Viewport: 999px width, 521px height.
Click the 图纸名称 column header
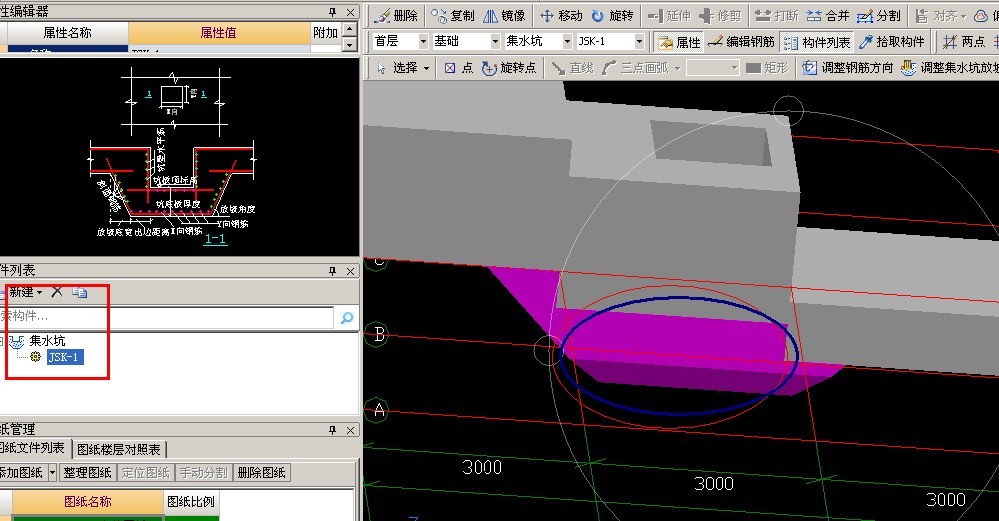tap(88, 502)
